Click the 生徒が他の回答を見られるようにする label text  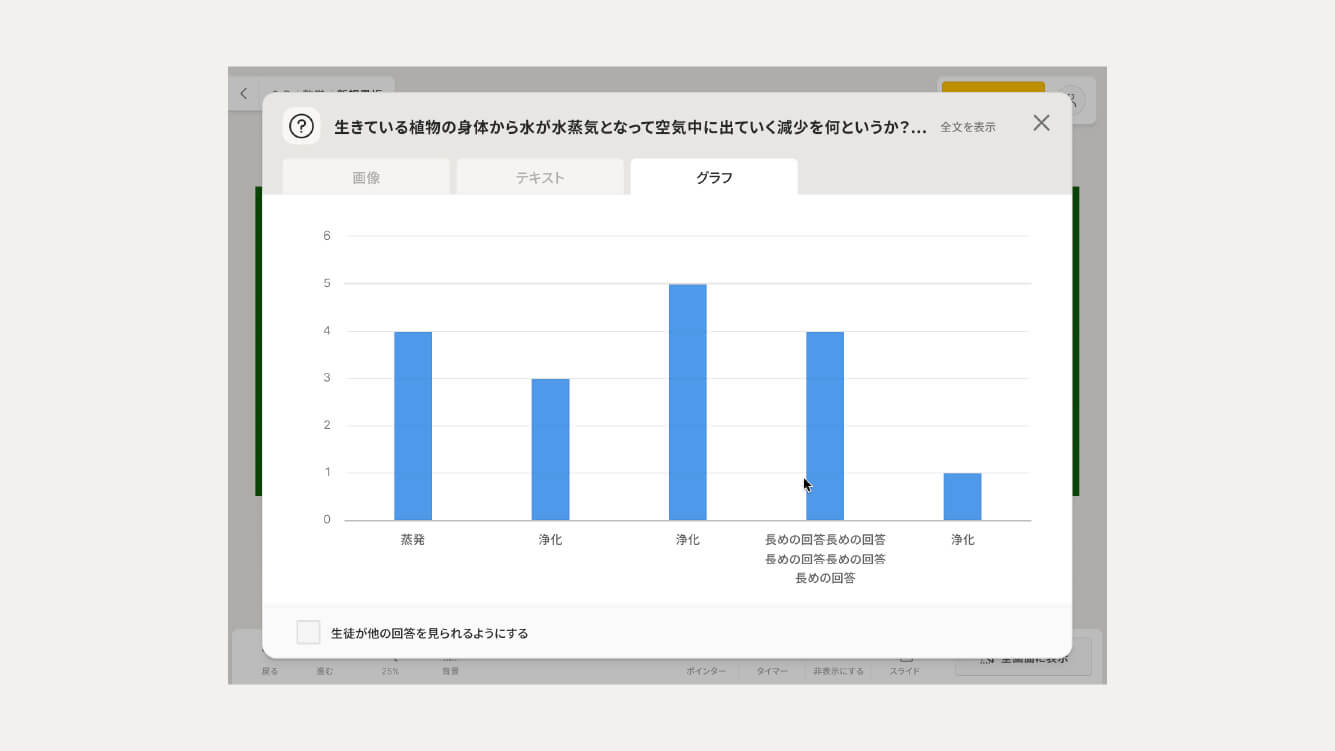pyautogui.click(x=429, y=633)
